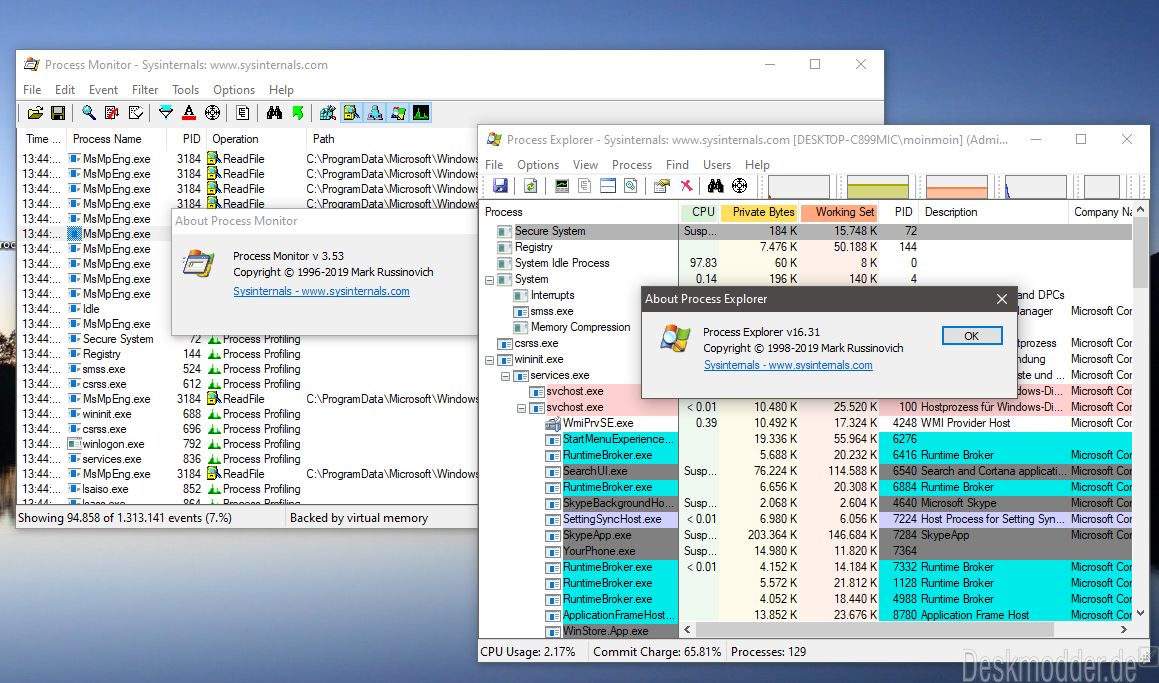Select Find Window's Process target in Process Explorer
Screen dimensions: 1159x683
point(739,186)
